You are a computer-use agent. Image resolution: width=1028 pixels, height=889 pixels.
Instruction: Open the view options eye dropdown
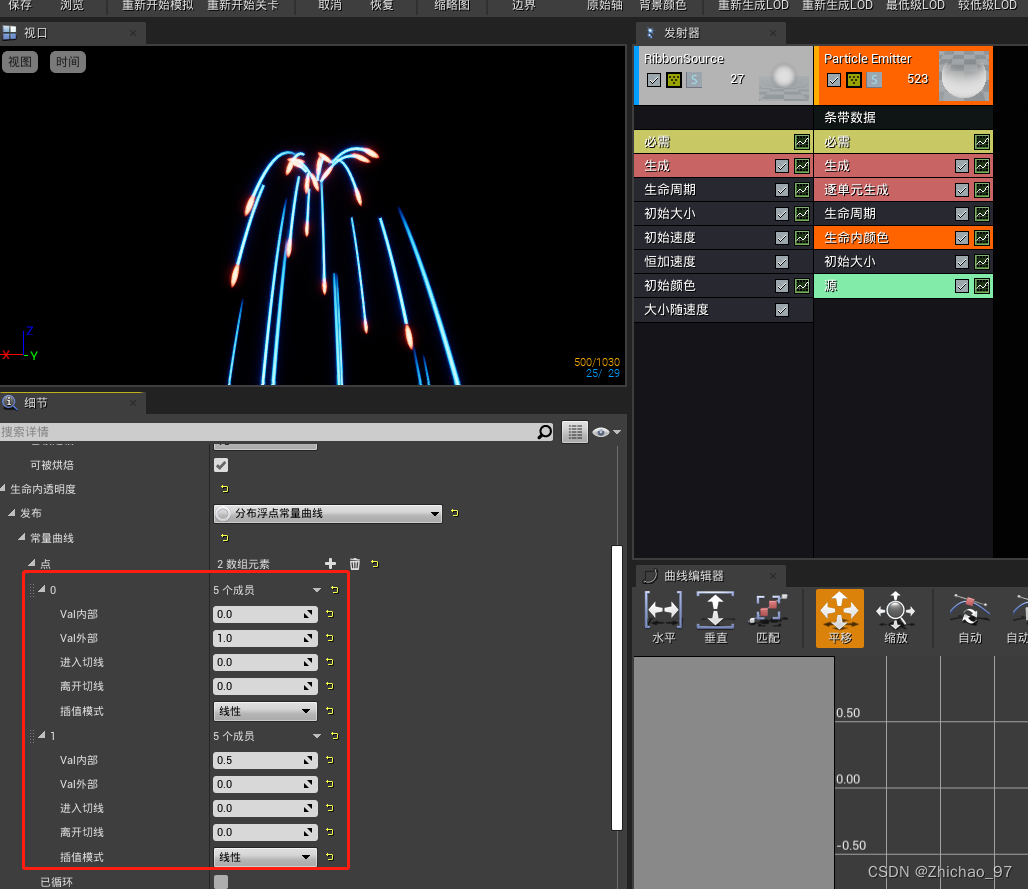click(606, 432)
